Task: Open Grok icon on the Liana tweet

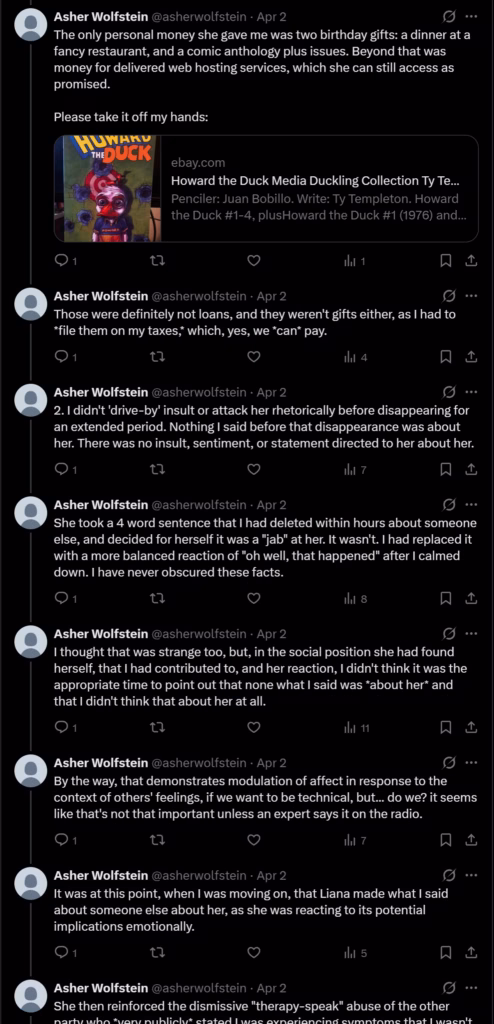Action: pyautogui.click(x=449, y=875)
